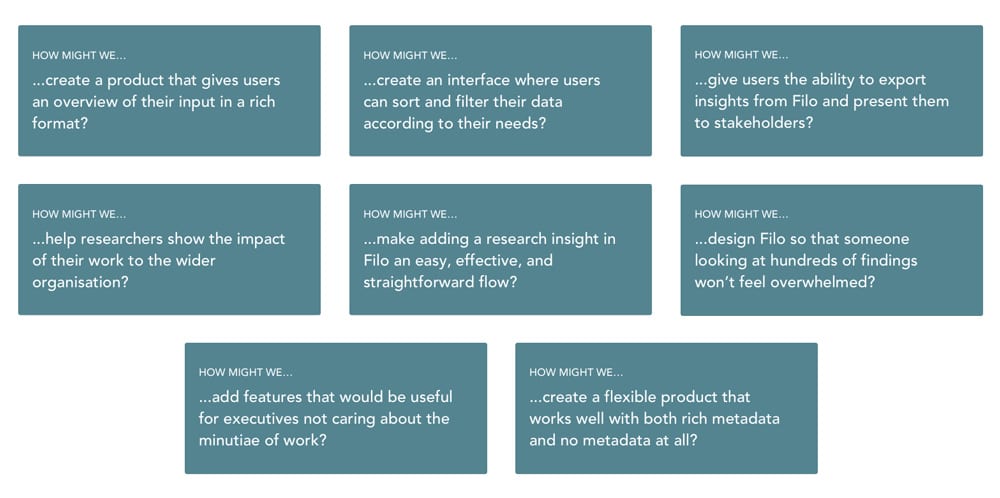The width and height of the screenshot is (1000, 498).
Task: Click 'HOW MIGHT WE' heading on export insights card
Action: 741,55
